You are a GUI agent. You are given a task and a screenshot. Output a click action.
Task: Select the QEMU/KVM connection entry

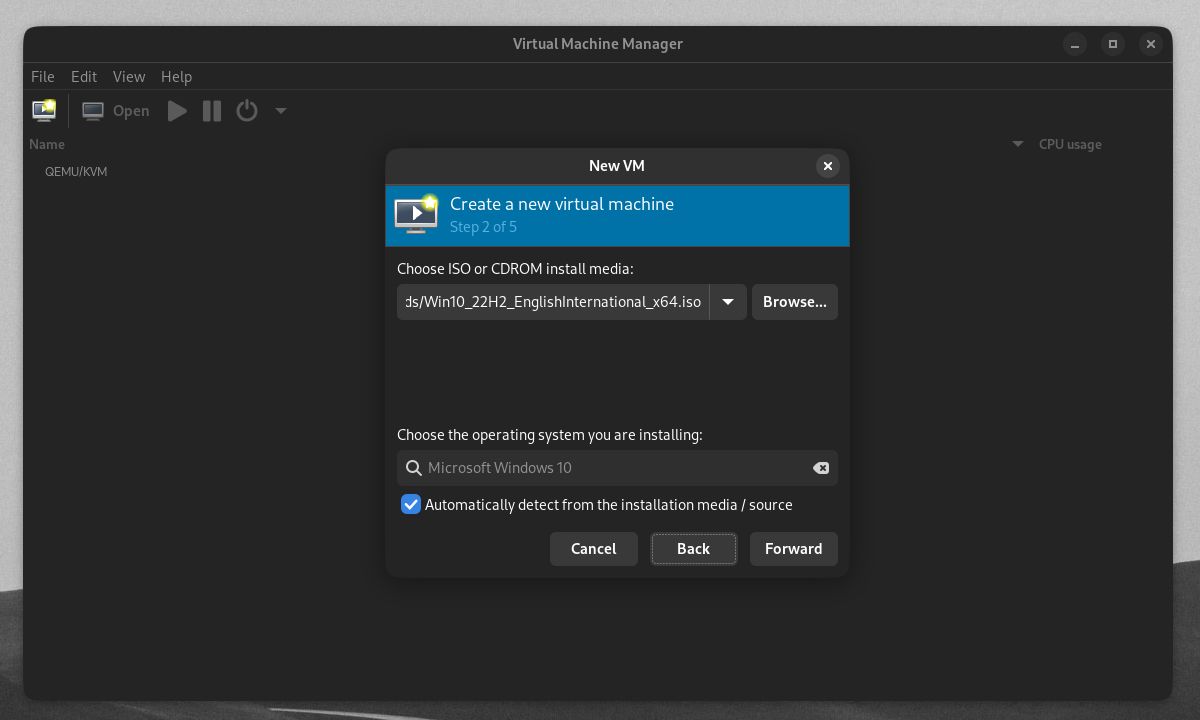(x=76, y=171)
